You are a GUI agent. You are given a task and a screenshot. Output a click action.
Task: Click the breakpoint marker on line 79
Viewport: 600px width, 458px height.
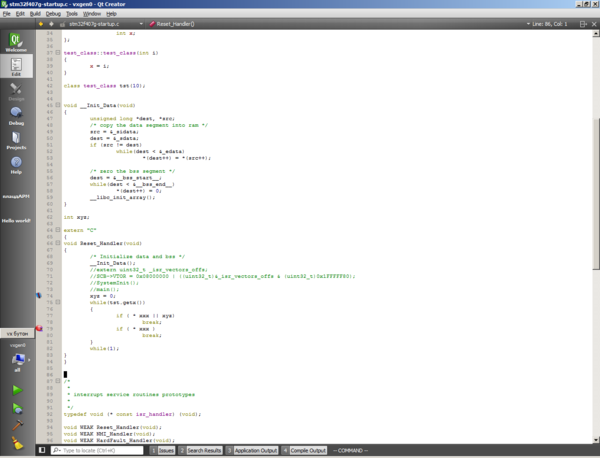39,328
